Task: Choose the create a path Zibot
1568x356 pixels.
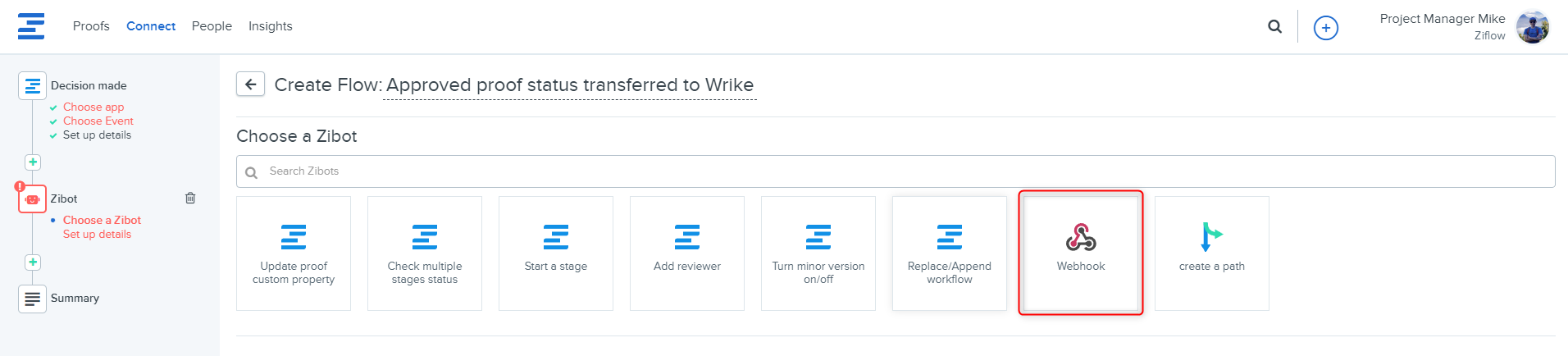Action: tap(1211, 253)
